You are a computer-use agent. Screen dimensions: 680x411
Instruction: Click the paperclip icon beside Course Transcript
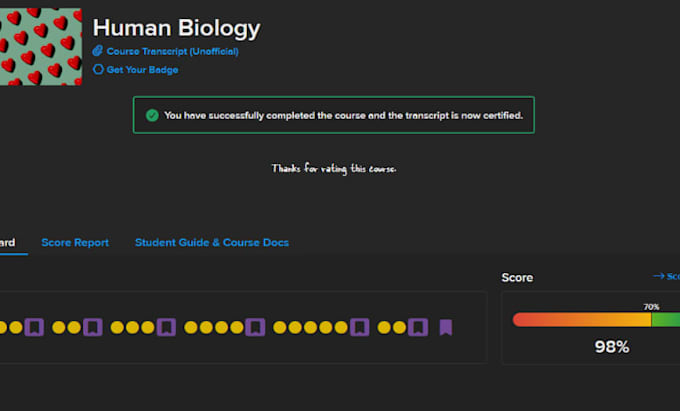(98, 51)
